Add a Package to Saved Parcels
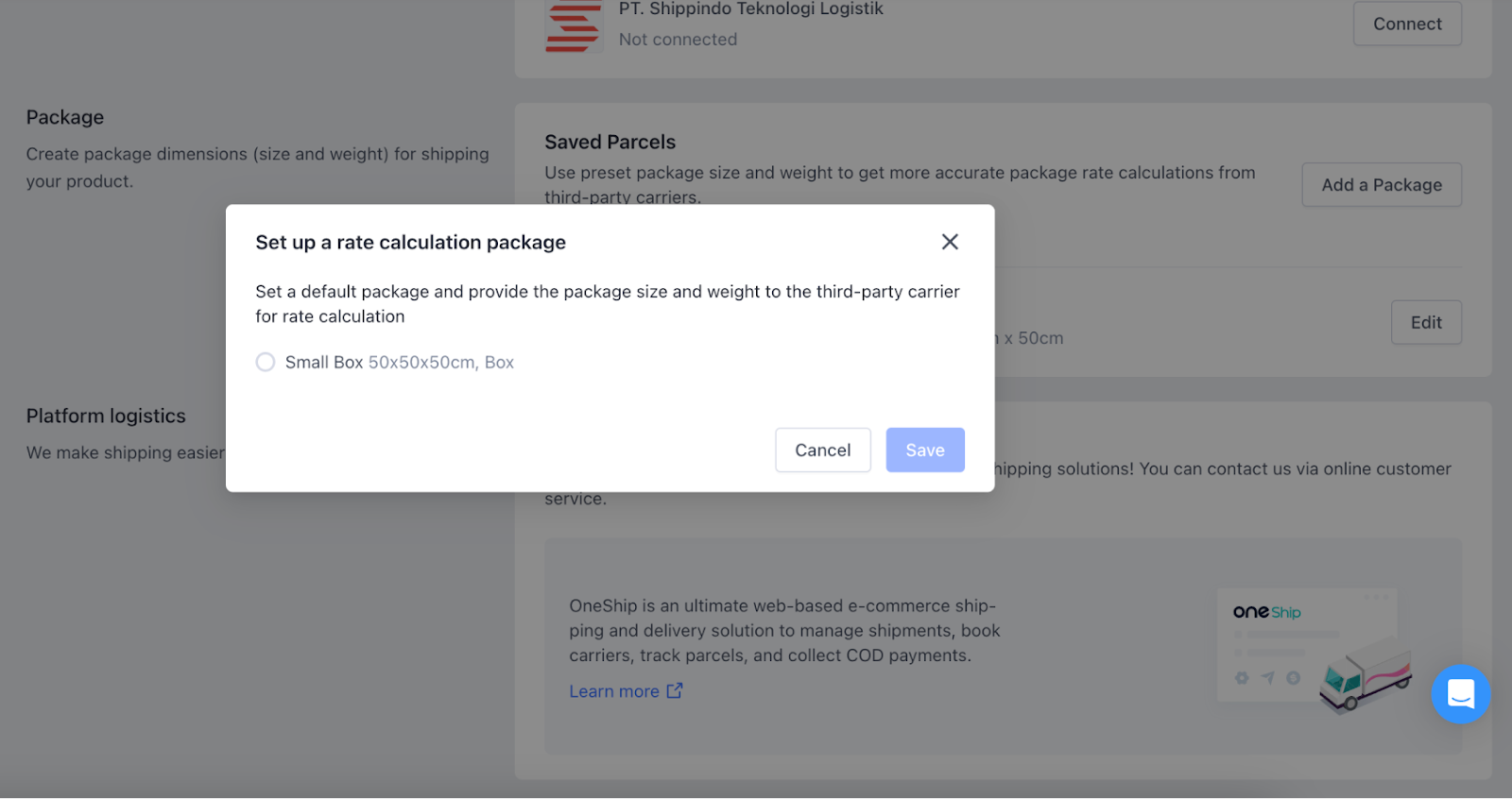 point(1382,185)
